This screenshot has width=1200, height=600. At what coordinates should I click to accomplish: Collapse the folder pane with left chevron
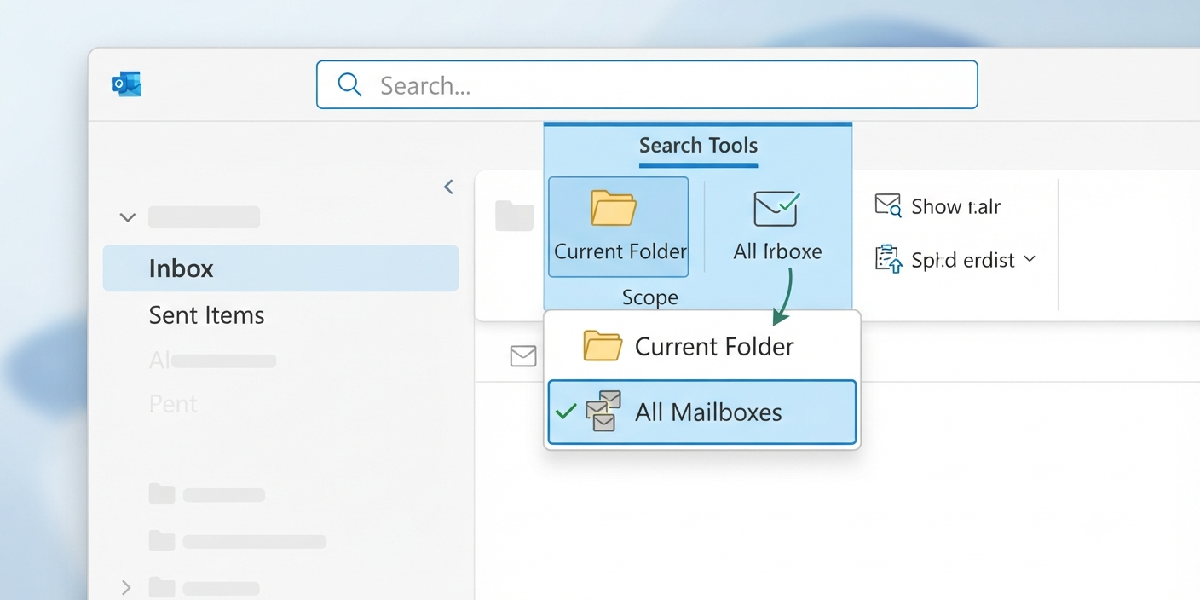click(448, 187)
